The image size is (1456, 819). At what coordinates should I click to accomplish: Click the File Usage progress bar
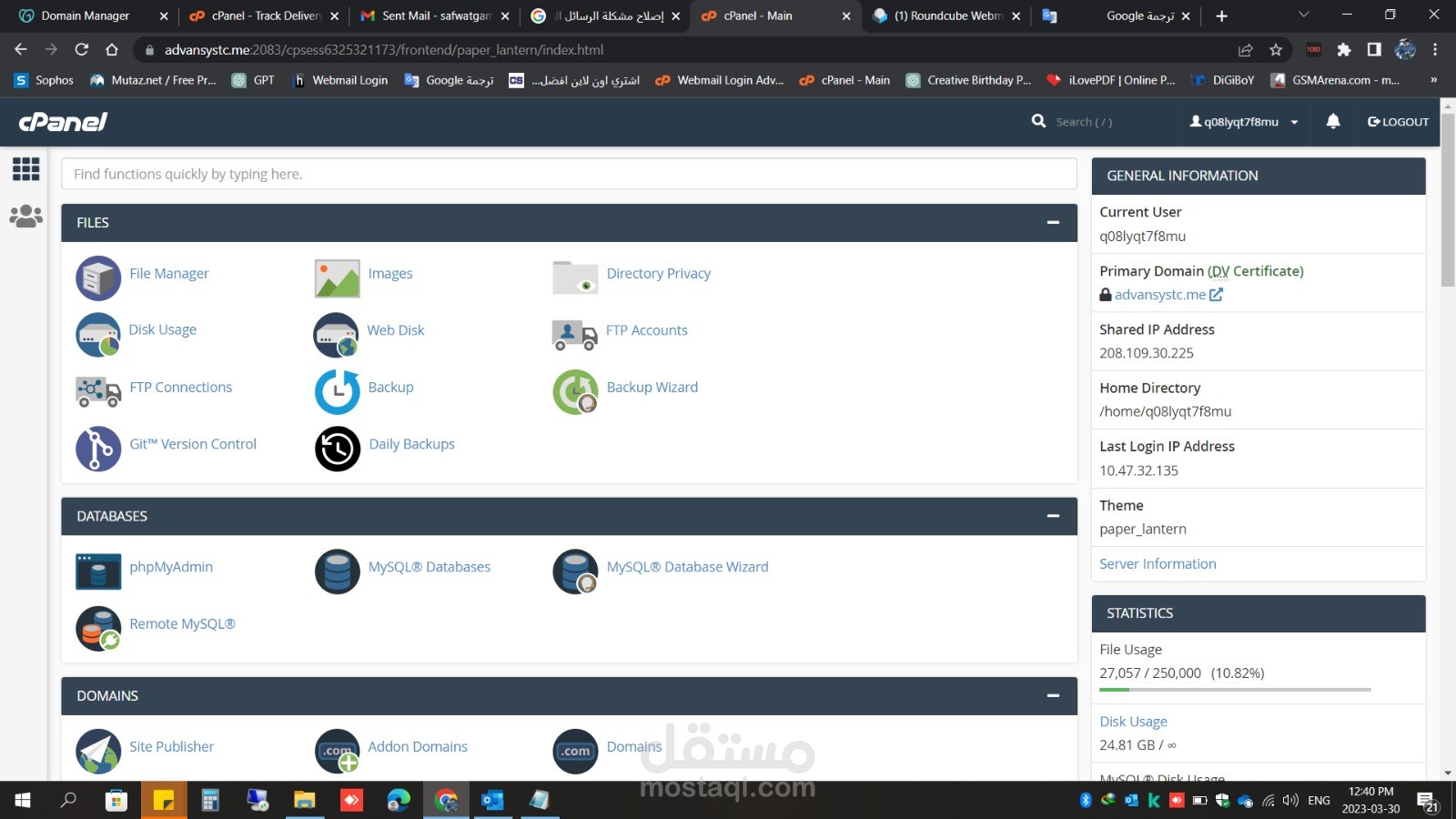1235,690
